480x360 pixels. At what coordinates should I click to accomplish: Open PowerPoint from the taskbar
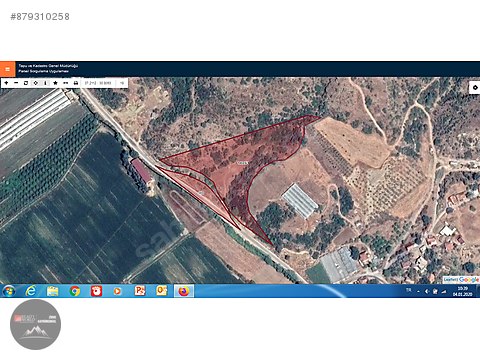(x=140, y=291)
